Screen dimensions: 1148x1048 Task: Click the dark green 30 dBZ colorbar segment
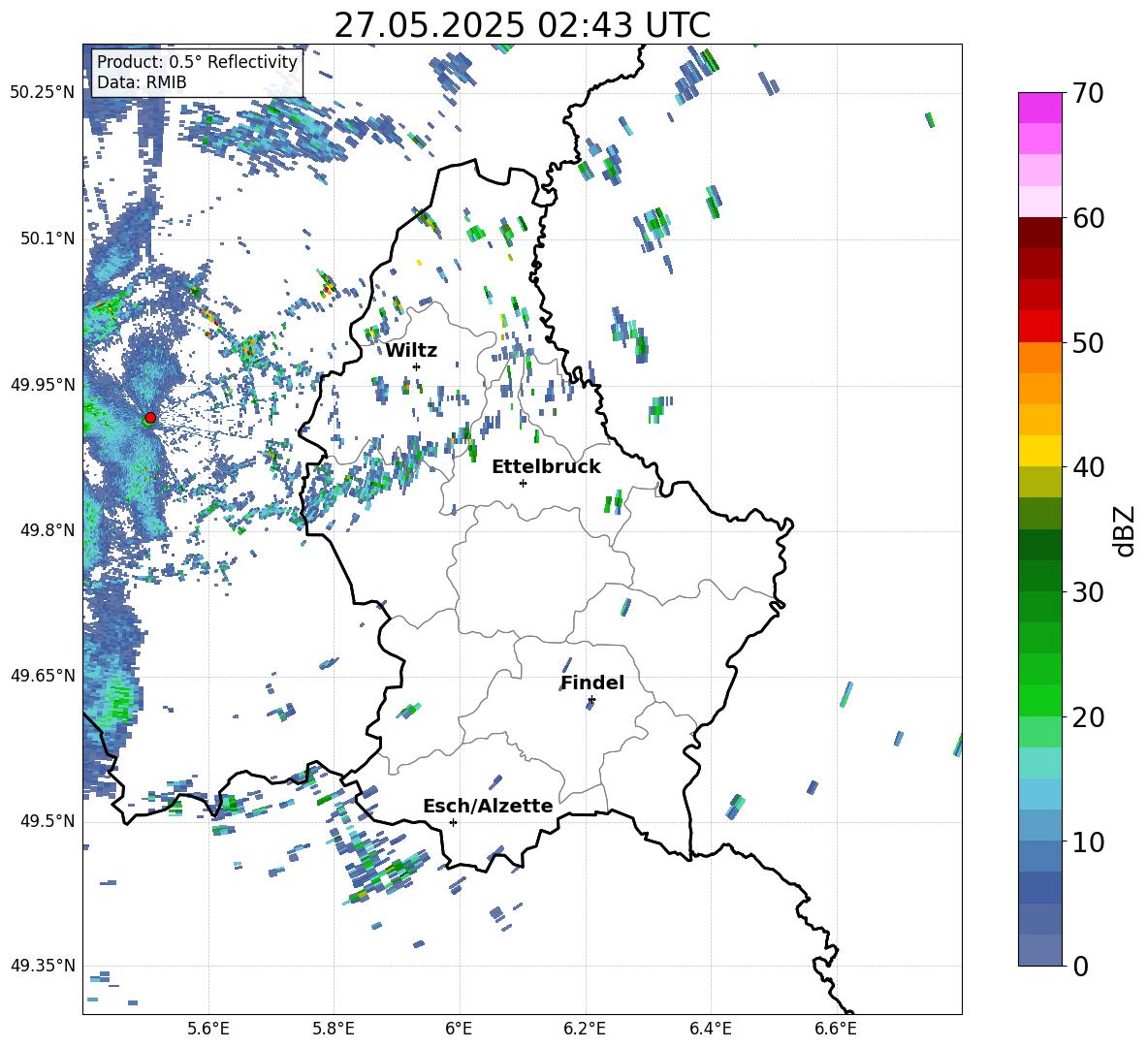(1039, 576)
